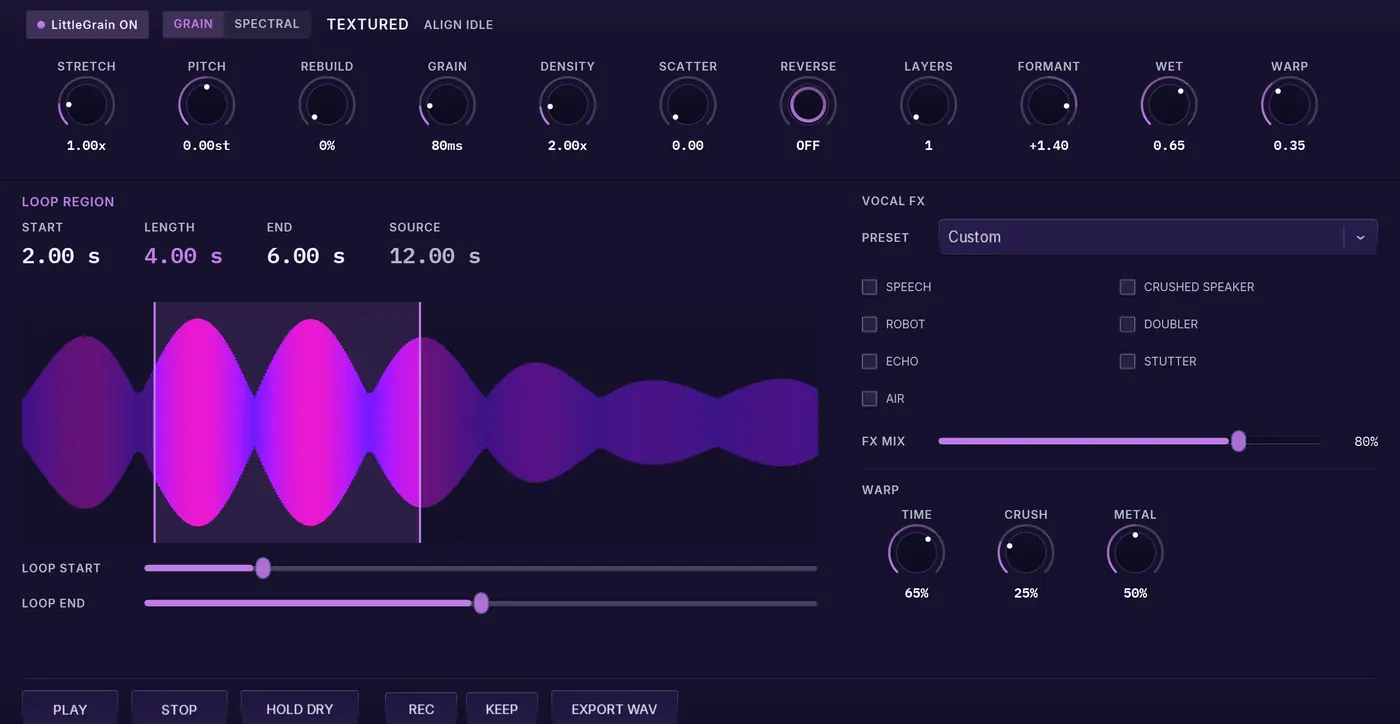Enable the Crushed Speaker checkbox
This screenshot has width=1400, height=724.
click(x=1127, y=287)
